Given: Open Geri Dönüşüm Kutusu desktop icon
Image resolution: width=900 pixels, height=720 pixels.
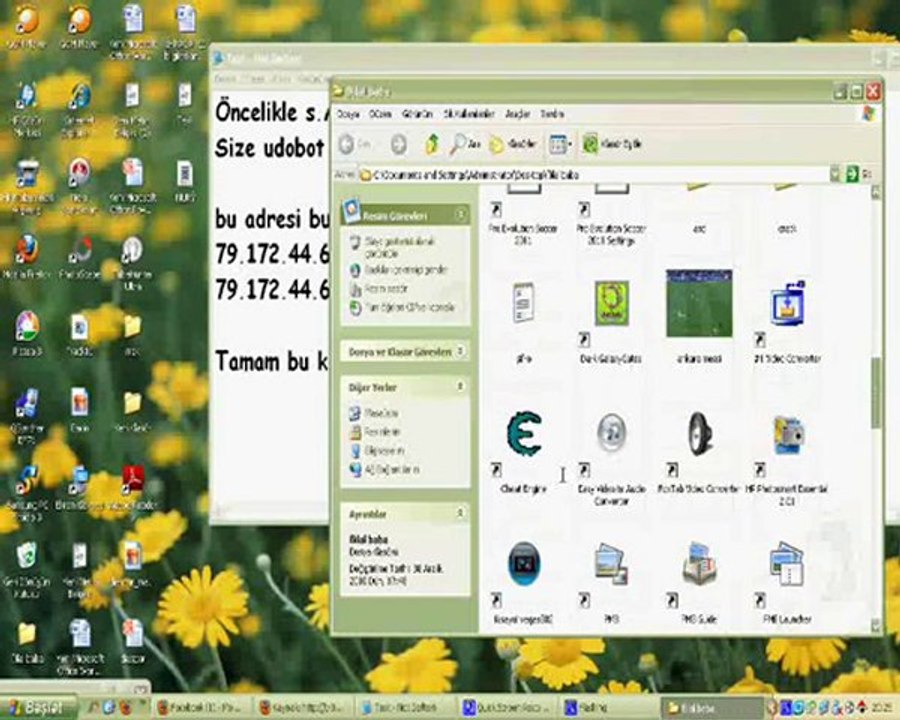Looking at the screenshot, I should (x=26, y=557).
